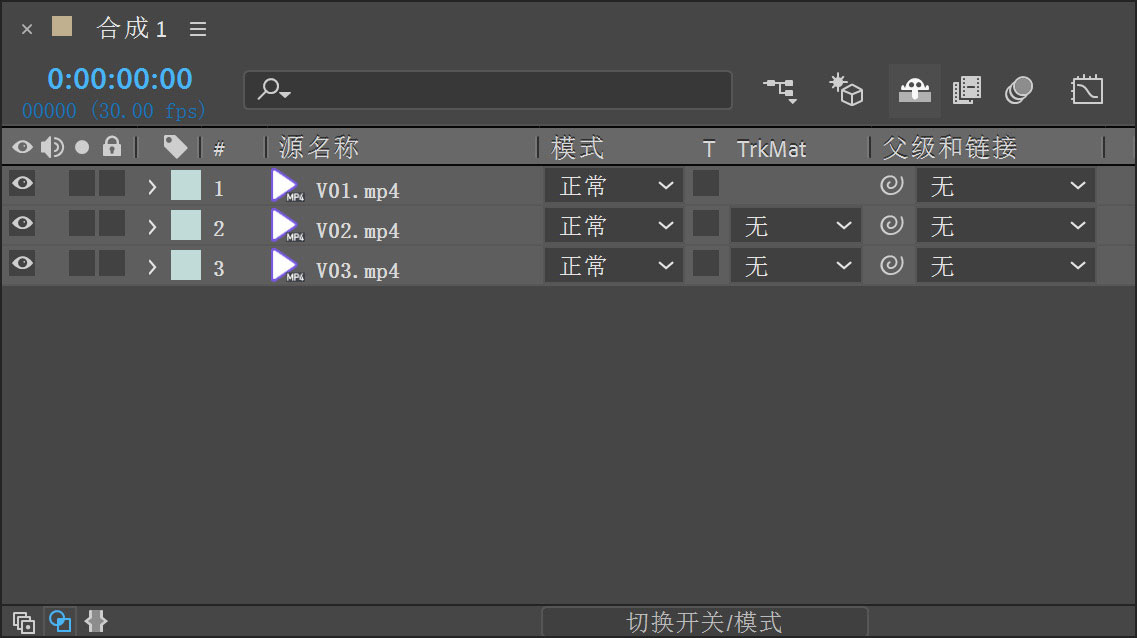This screenshot has width=1137, height=638.
Task: Hide the V01.mp4 layer
Action: coord(22,183)
